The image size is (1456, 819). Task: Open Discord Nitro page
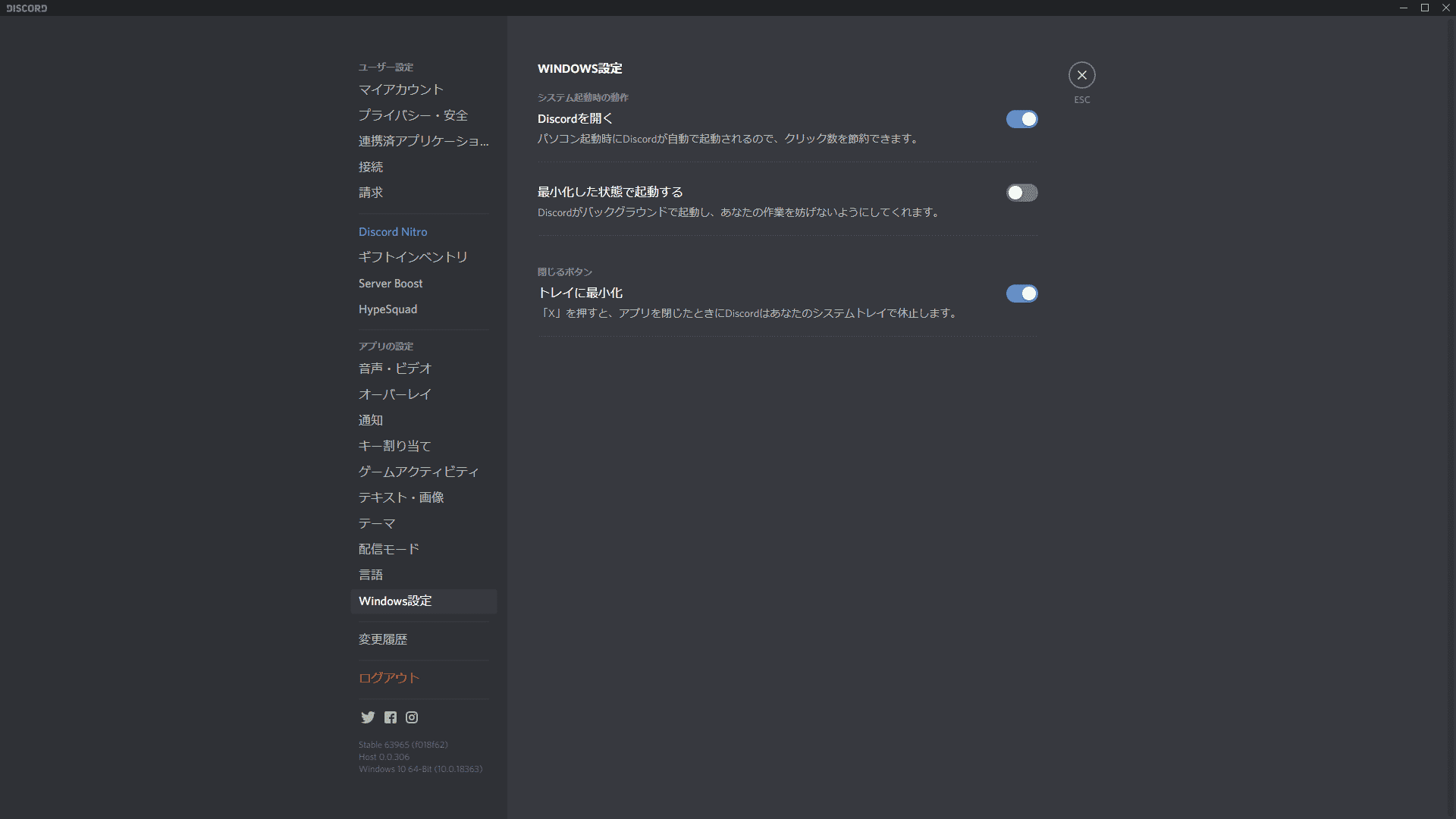[x=424, y=232]
